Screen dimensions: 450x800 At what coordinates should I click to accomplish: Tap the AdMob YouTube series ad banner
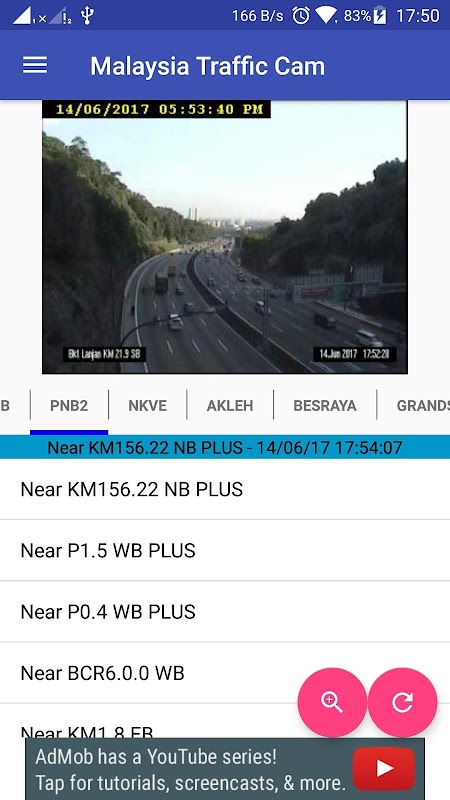coord(225,769)
